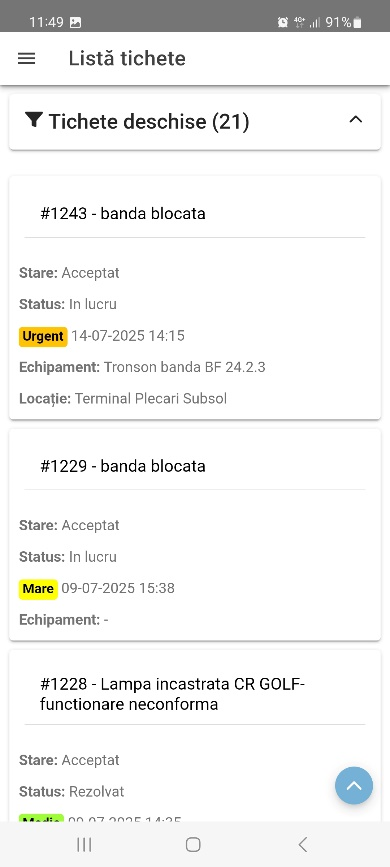This screenshot has width=390, height=867.
Task: Tap the Listă tichete page title
Action: coord(127,59)
